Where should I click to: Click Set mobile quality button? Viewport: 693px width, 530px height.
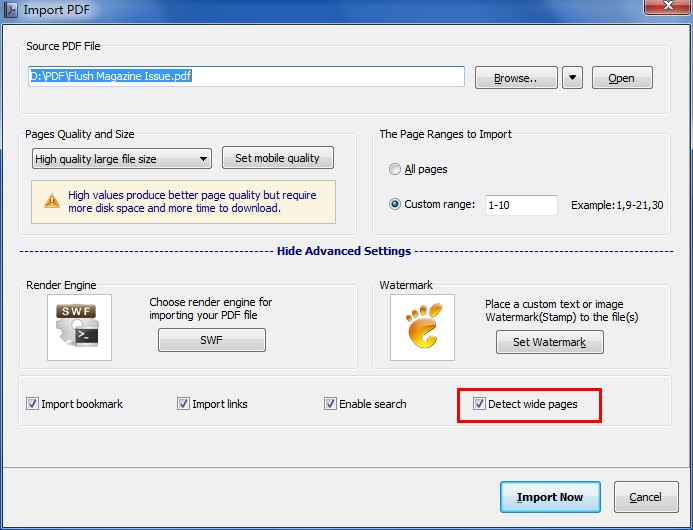point(278,158)
